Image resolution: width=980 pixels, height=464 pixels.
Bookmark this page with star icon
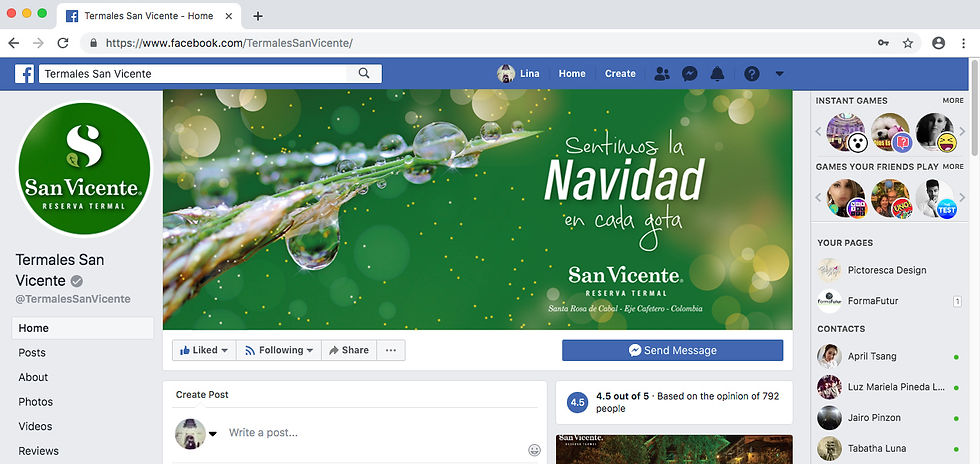click(908, 43)
